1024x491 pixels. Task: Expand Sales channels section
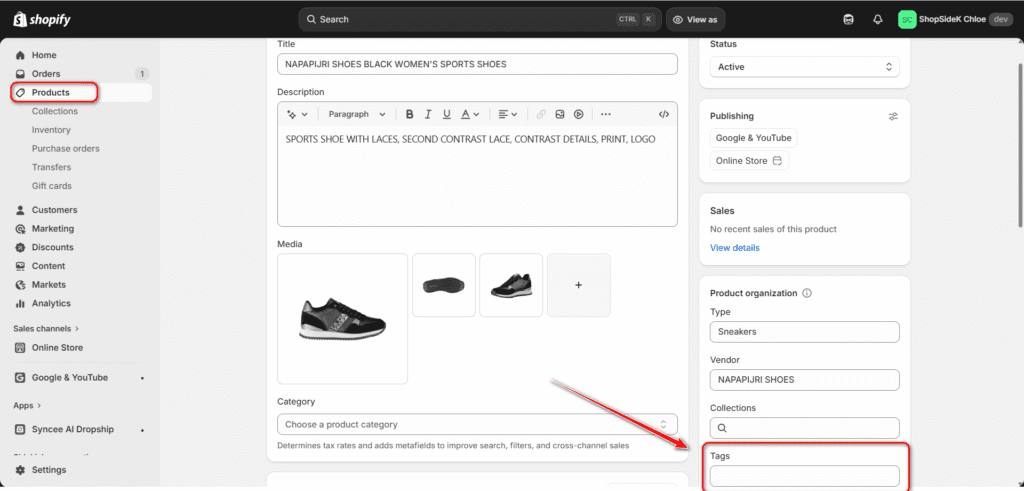[x=46, y=328]
